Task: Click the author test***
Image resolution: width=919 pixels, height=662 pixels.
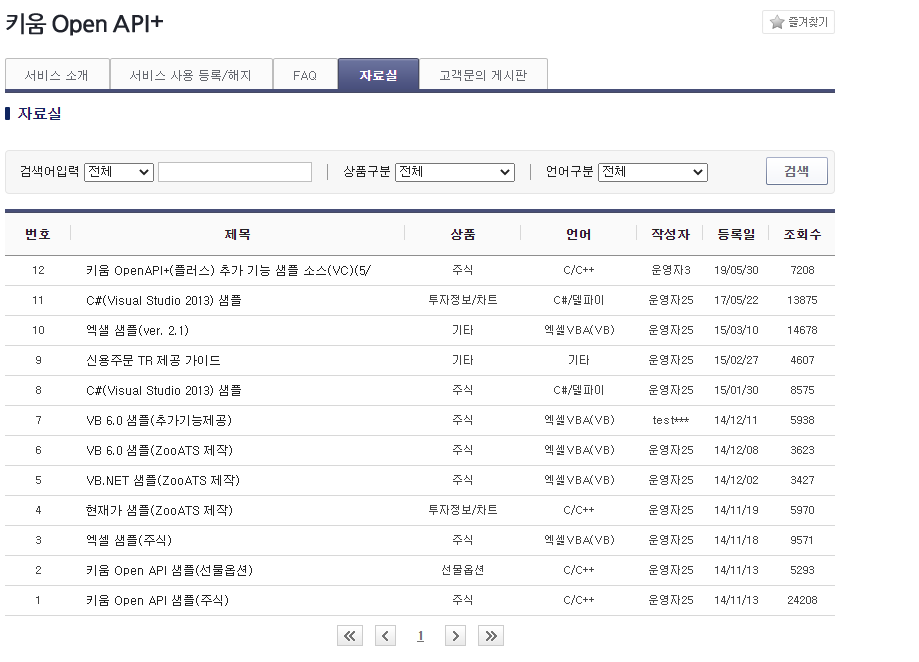Action: point(670,421)
